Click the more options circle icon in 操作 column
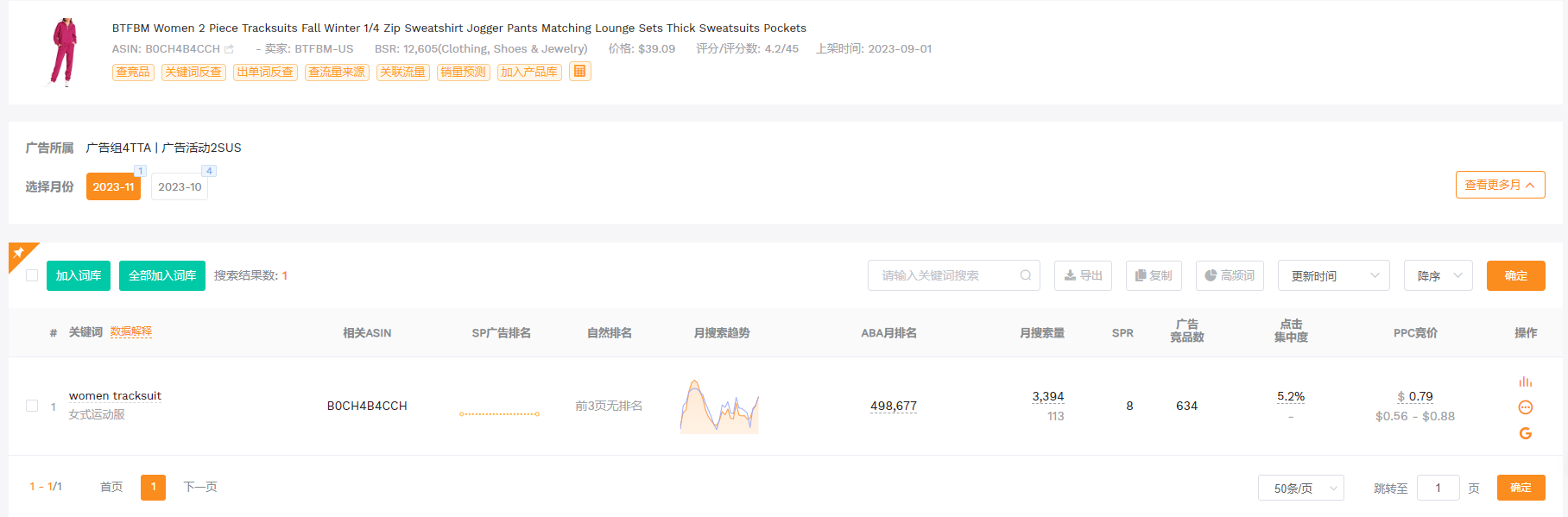1568x517 pixels. 1525,407
